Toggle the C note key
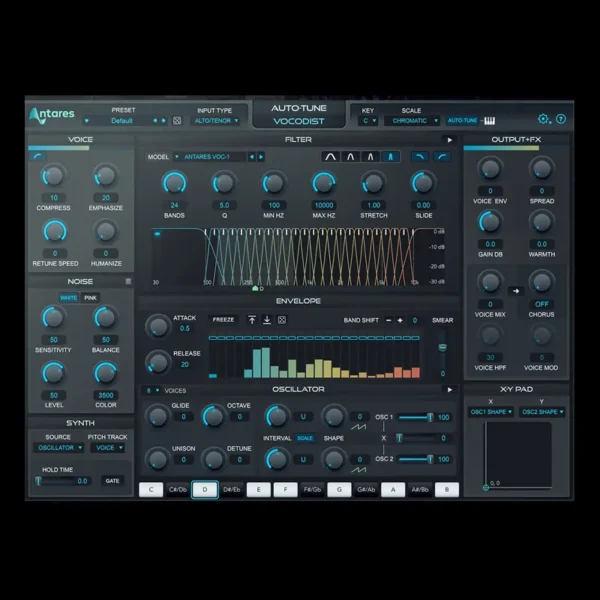Screen dimensions: 600x600 tap(151, 490)
